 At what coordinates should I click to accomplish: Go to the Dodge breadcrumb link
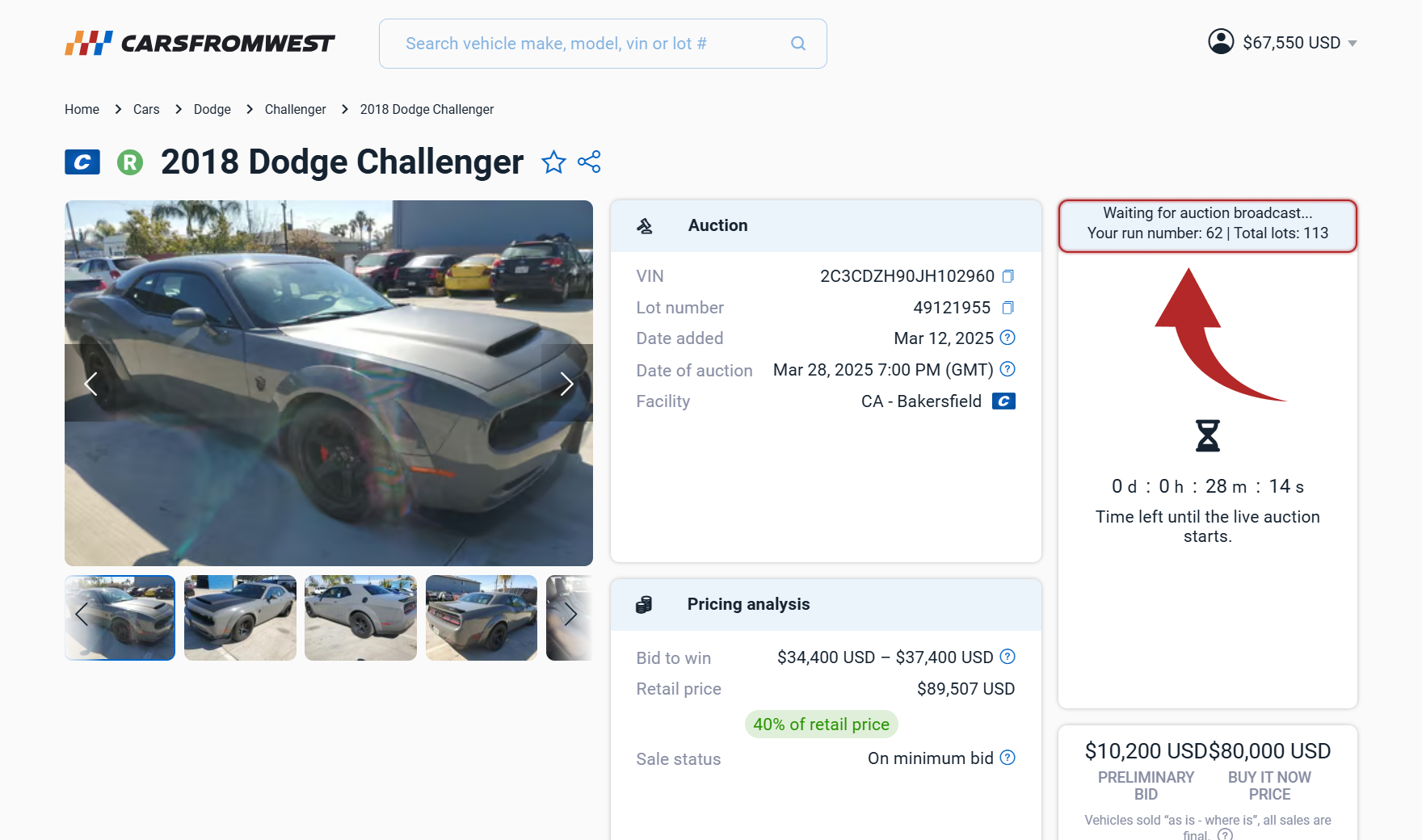[212, 109]
